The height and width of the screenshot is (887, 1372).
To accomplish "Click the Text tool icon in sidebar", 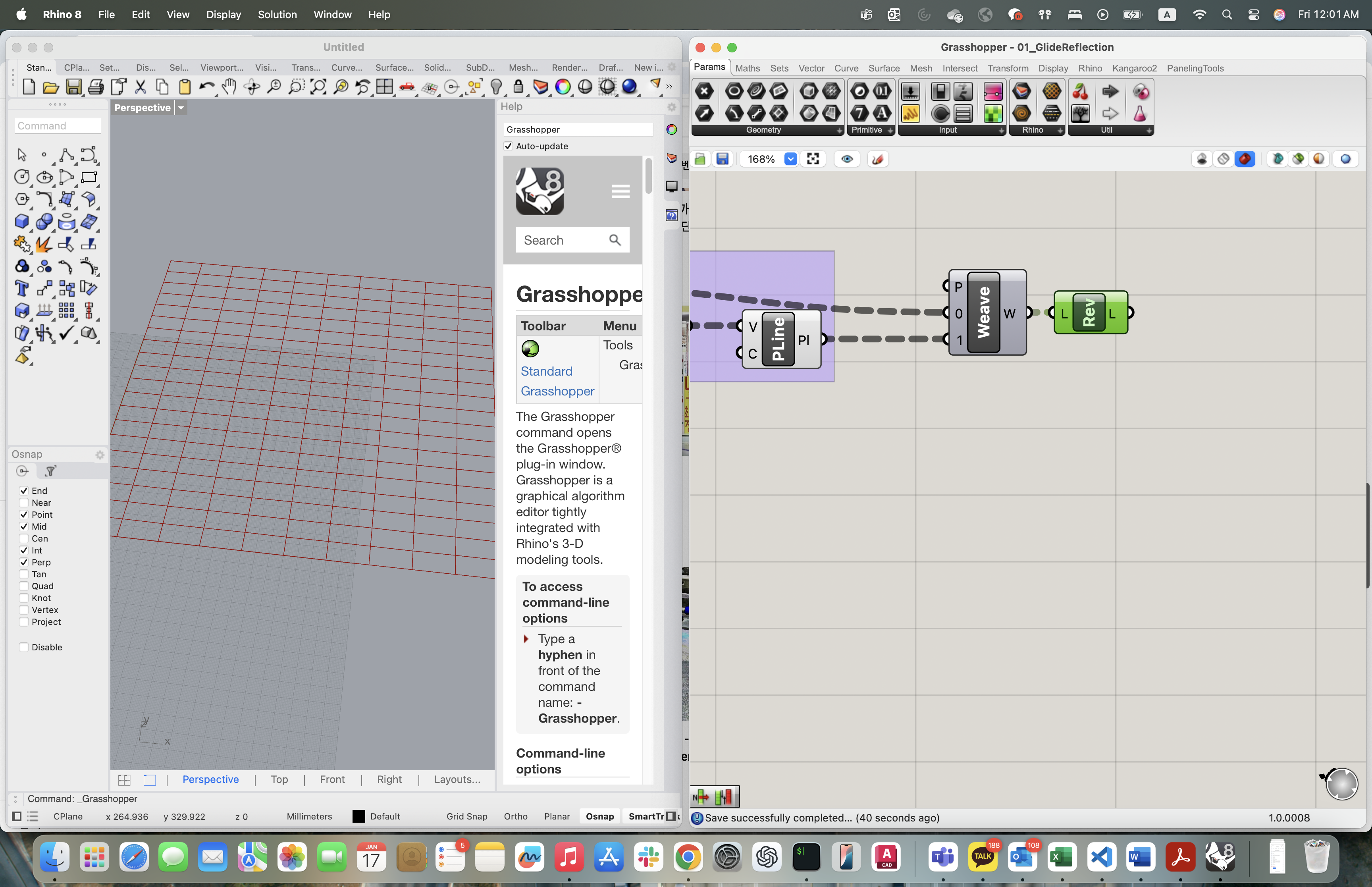I will pyautogui.click(x=22, y=289).
